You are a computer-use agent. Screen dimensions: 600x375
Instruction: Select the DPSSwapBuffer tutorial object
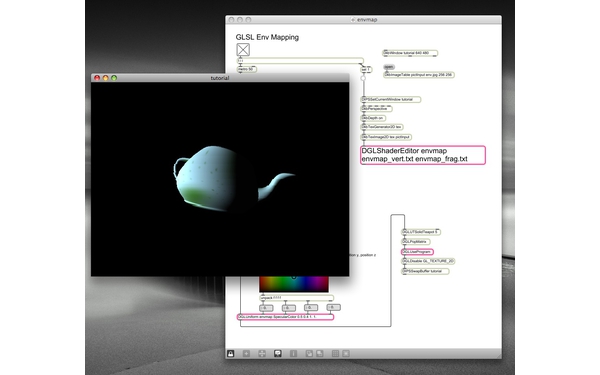pos(425,271)
